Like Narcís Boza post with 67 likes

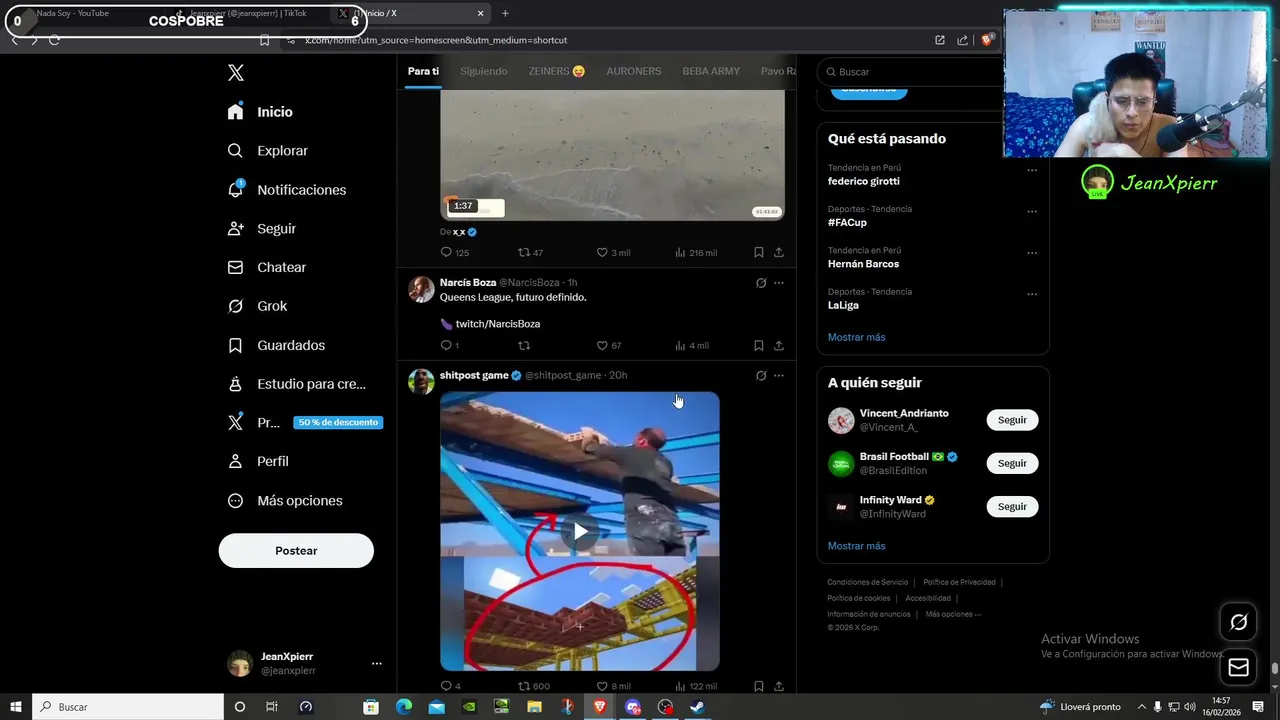pyautogui.click(x=609, y=345)
